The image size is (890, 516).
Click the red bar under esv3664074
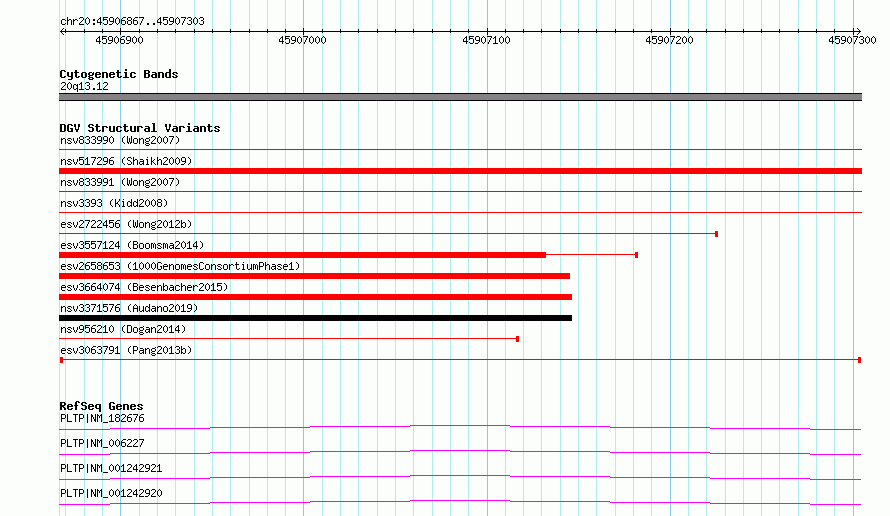click(x=316, y=297)
